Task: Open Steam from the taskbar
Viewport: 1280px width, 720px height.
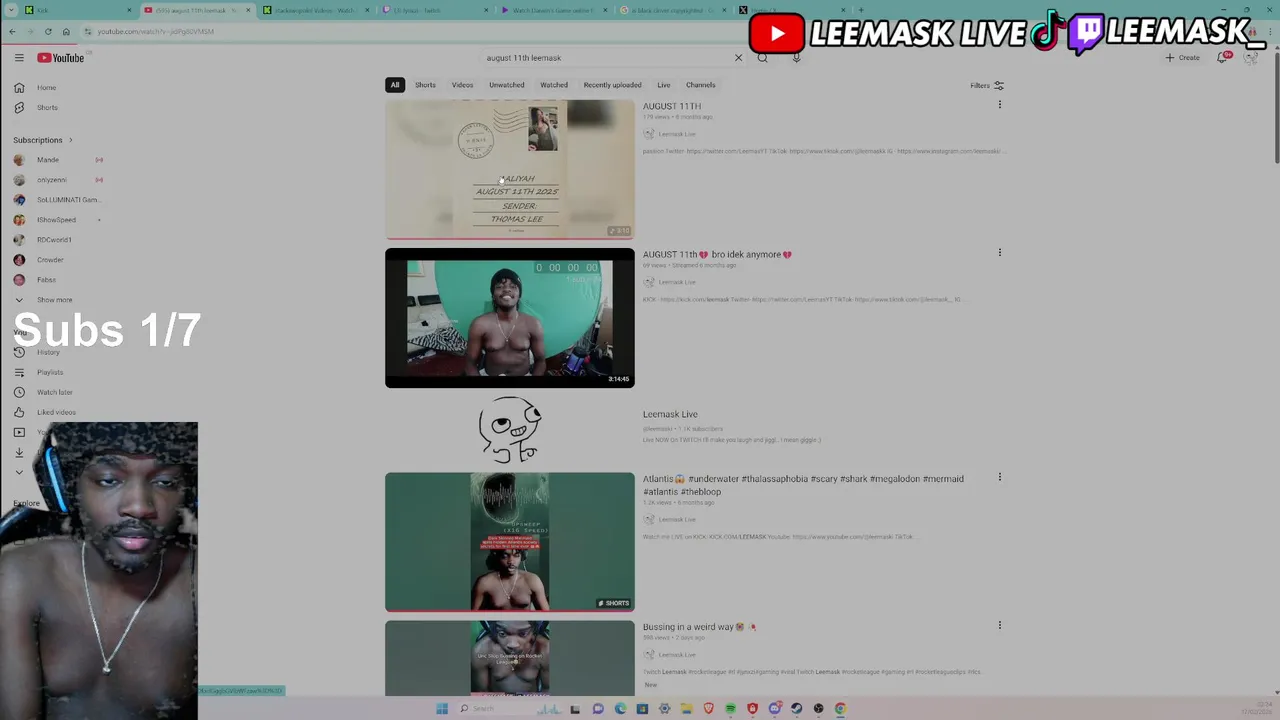Action: (x=796, y=709)
